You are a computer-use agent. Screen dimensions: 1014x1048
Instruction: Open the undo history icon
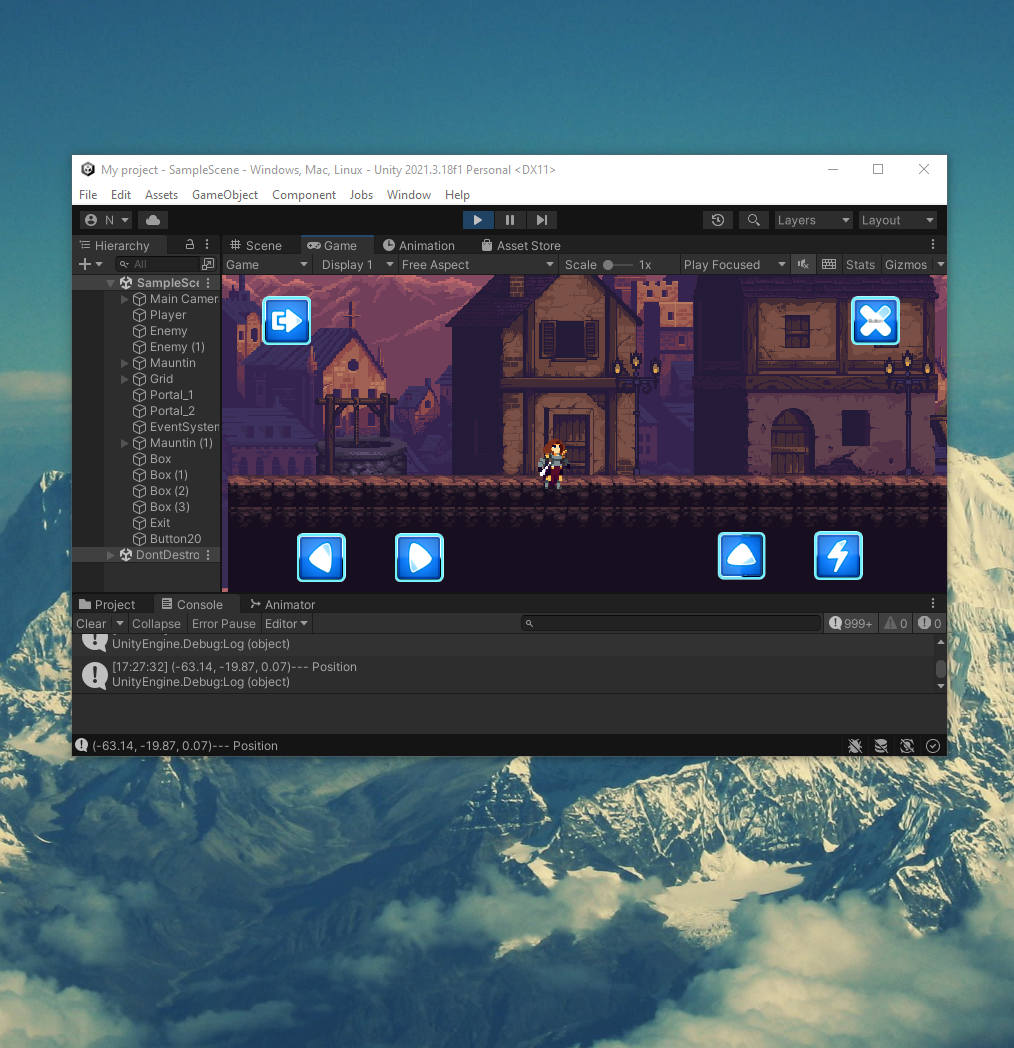tap(718, 220)
